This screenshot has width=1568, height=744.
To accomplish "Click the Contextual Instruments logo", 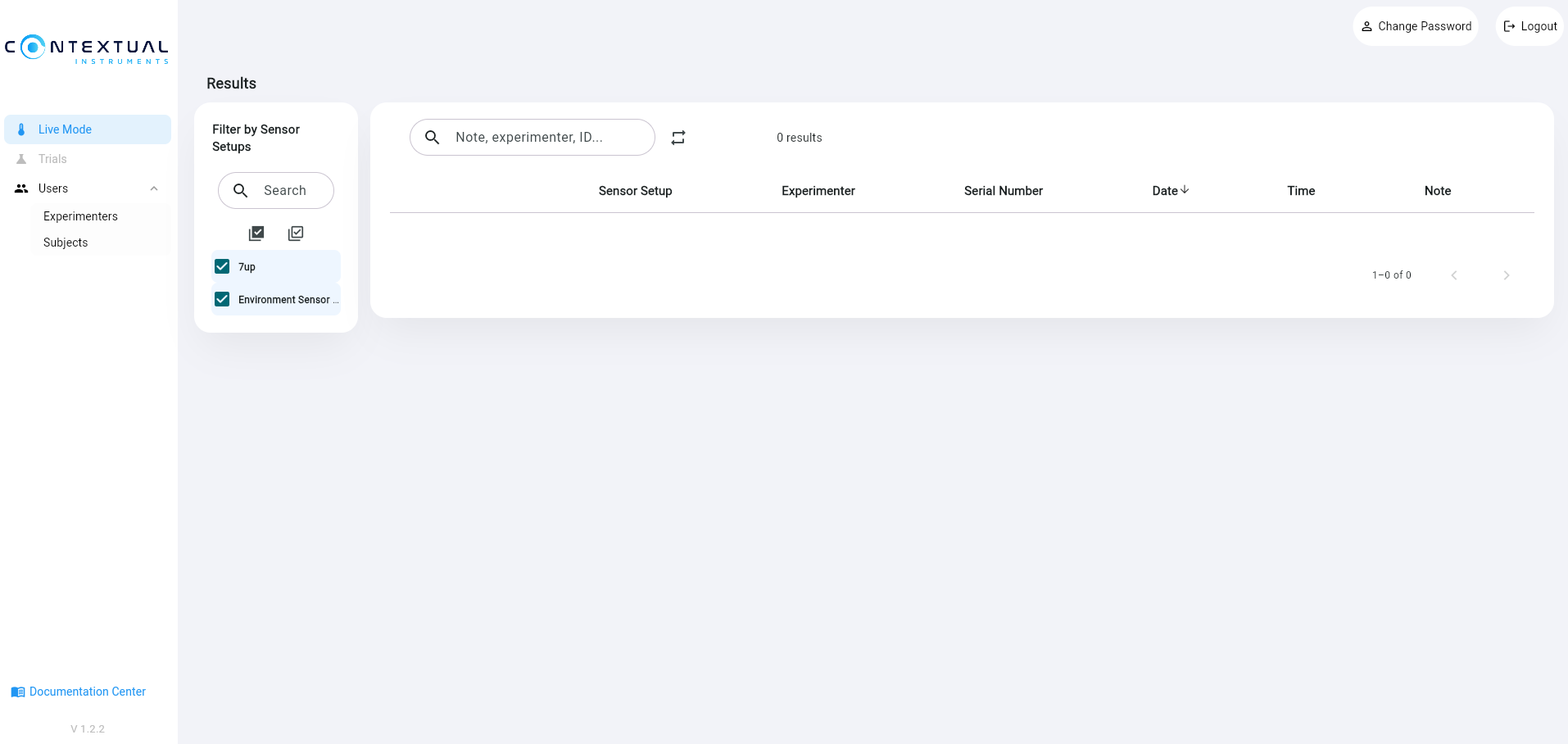I will coord(87,48).
